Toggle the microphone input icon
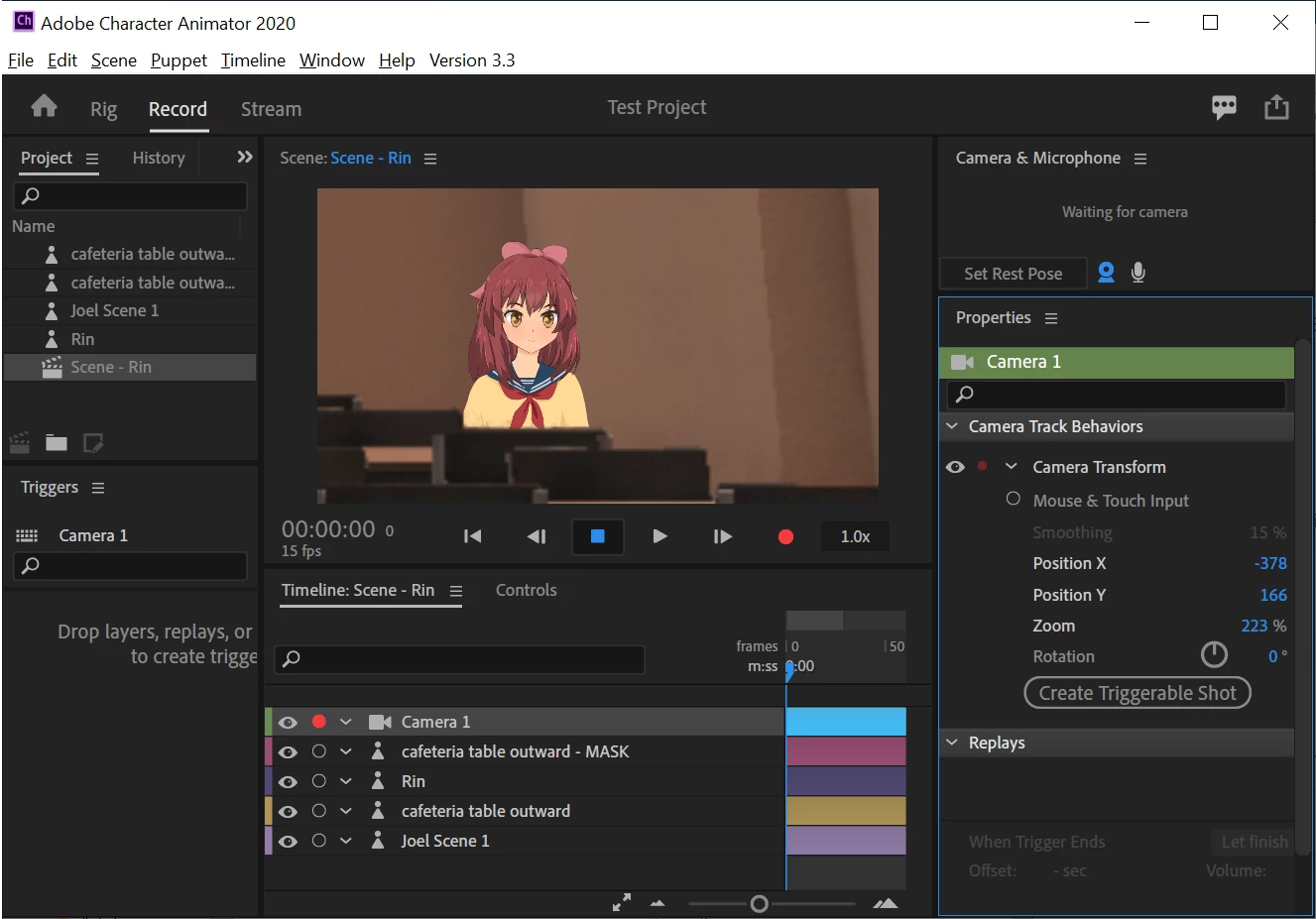The image size is (1316, 919). click(1138, 273)
